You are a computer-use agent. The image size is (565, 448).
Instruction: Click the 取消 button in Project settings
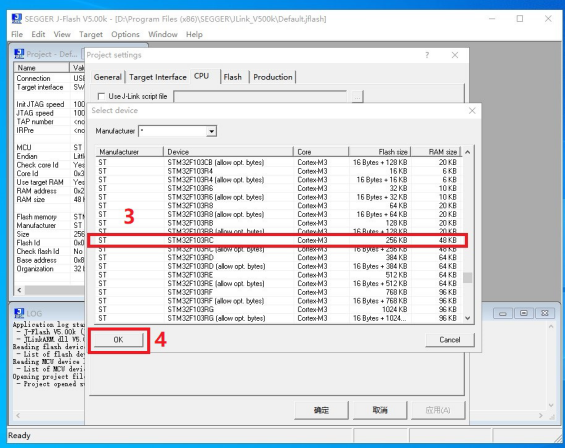[x=380, y=410]
